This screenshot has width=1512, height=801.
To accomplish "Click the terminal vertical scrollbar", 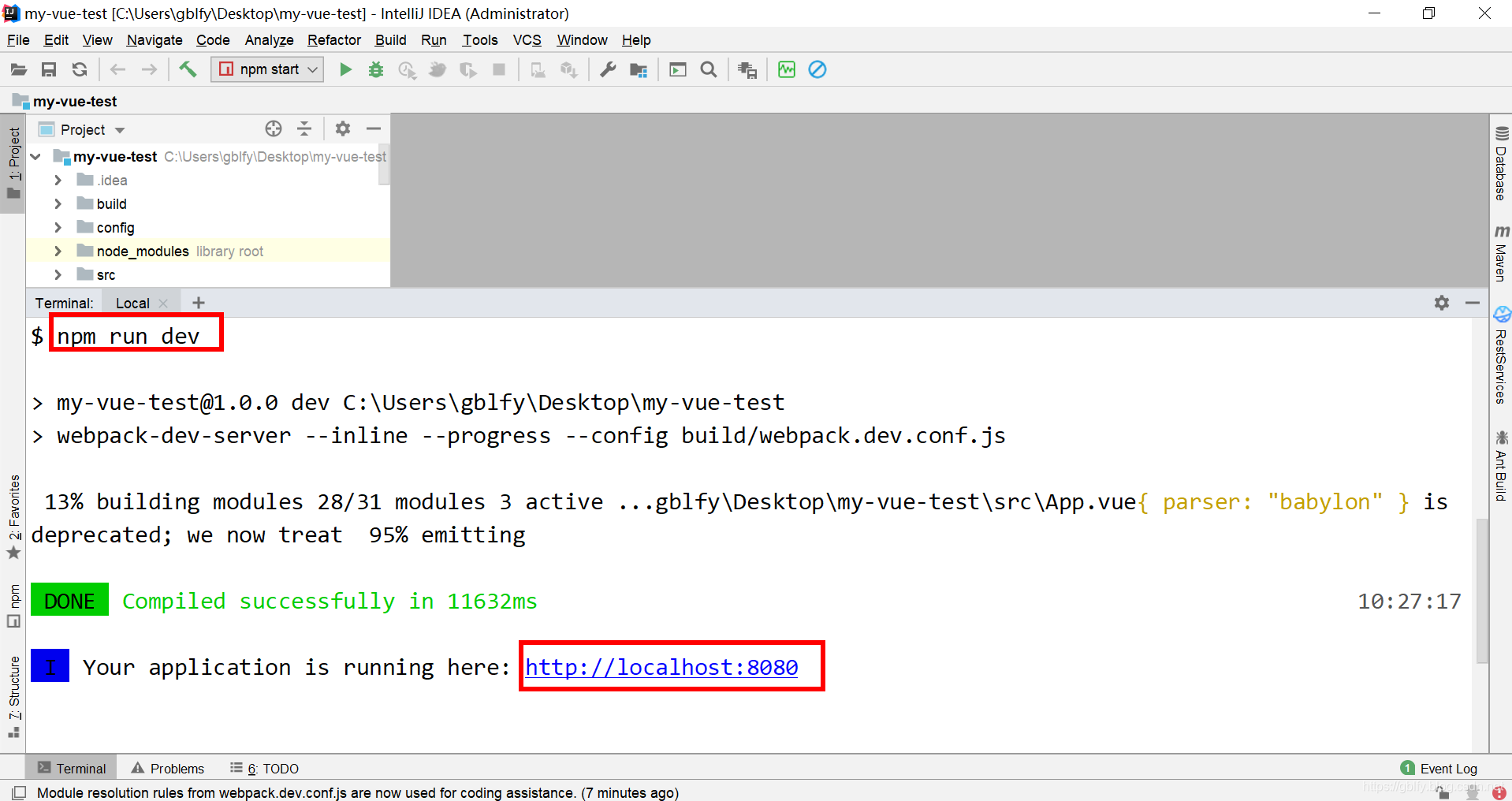I will 1482,592.
